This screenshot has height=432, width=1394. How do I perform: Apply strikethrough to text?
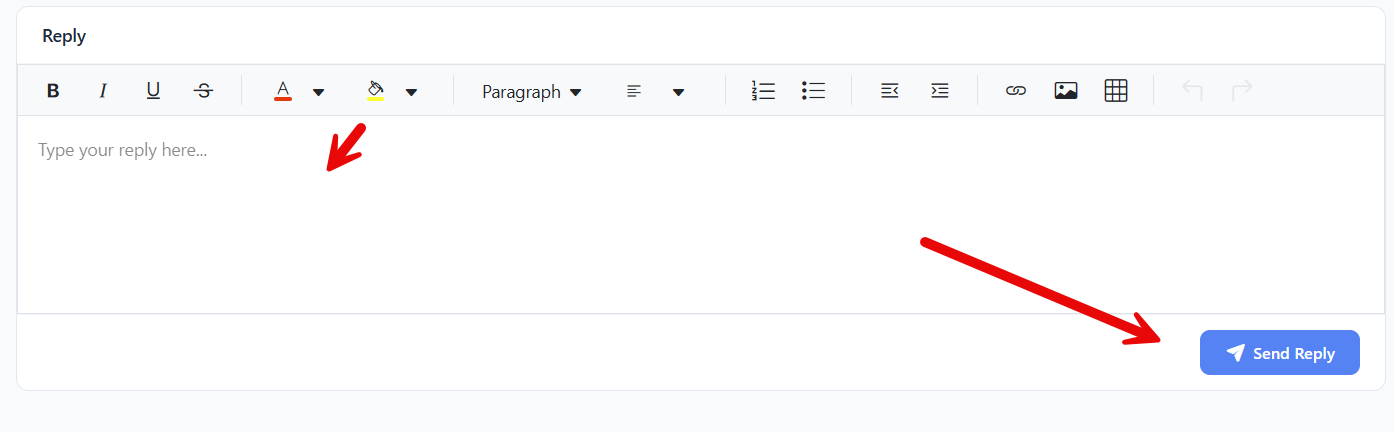tap(203, 91)
